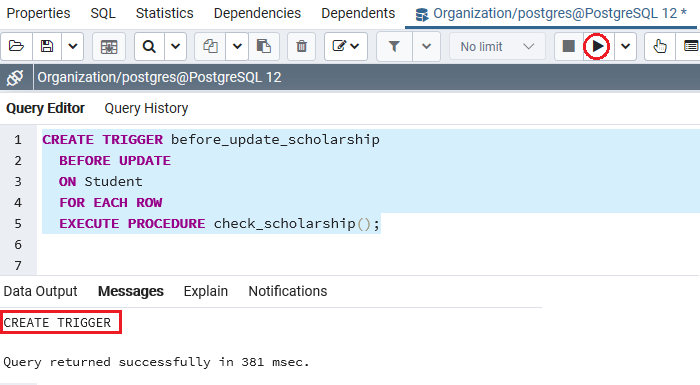Open the No limit rows combo box

(x=497, y=46)
